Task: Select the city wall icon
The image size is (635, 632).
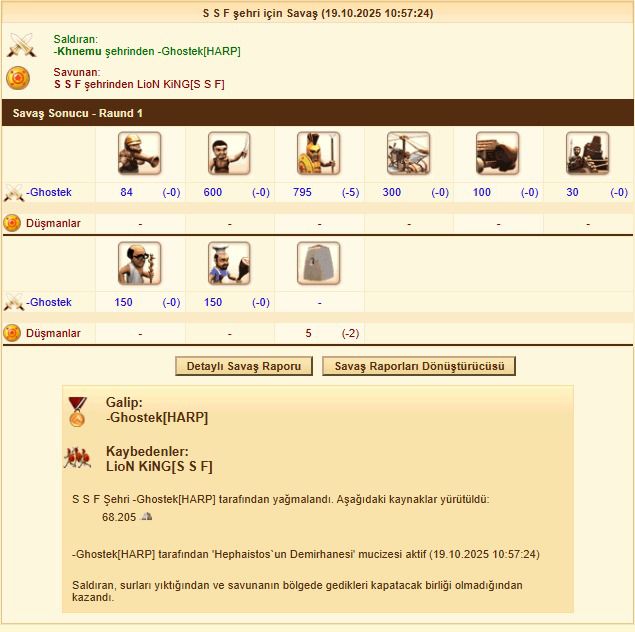Action: [x=319, y=264]
